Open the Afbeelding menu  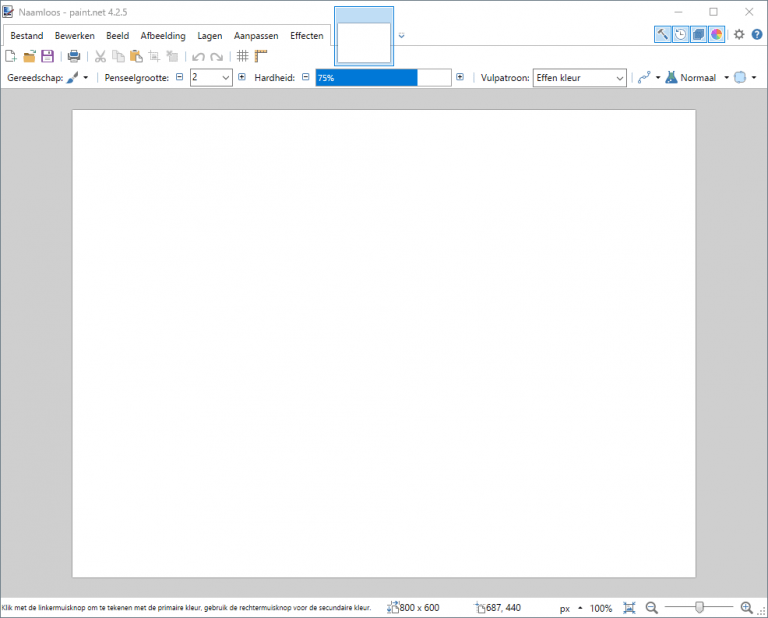click(163, 36)
